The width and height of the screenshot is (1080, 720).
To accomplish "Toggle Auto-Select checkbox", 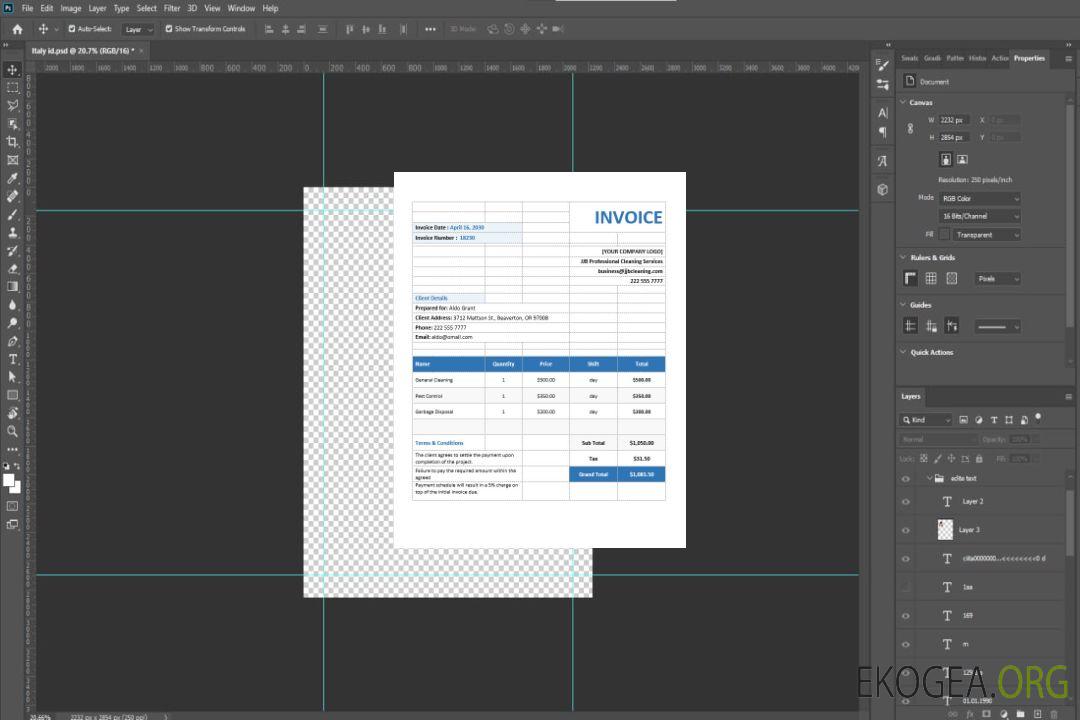I will (x=72, y=29).
